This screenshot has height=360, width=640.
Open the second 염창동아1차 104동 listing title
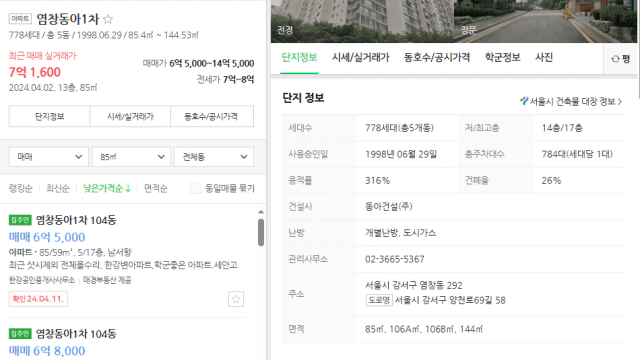(76, 334)
